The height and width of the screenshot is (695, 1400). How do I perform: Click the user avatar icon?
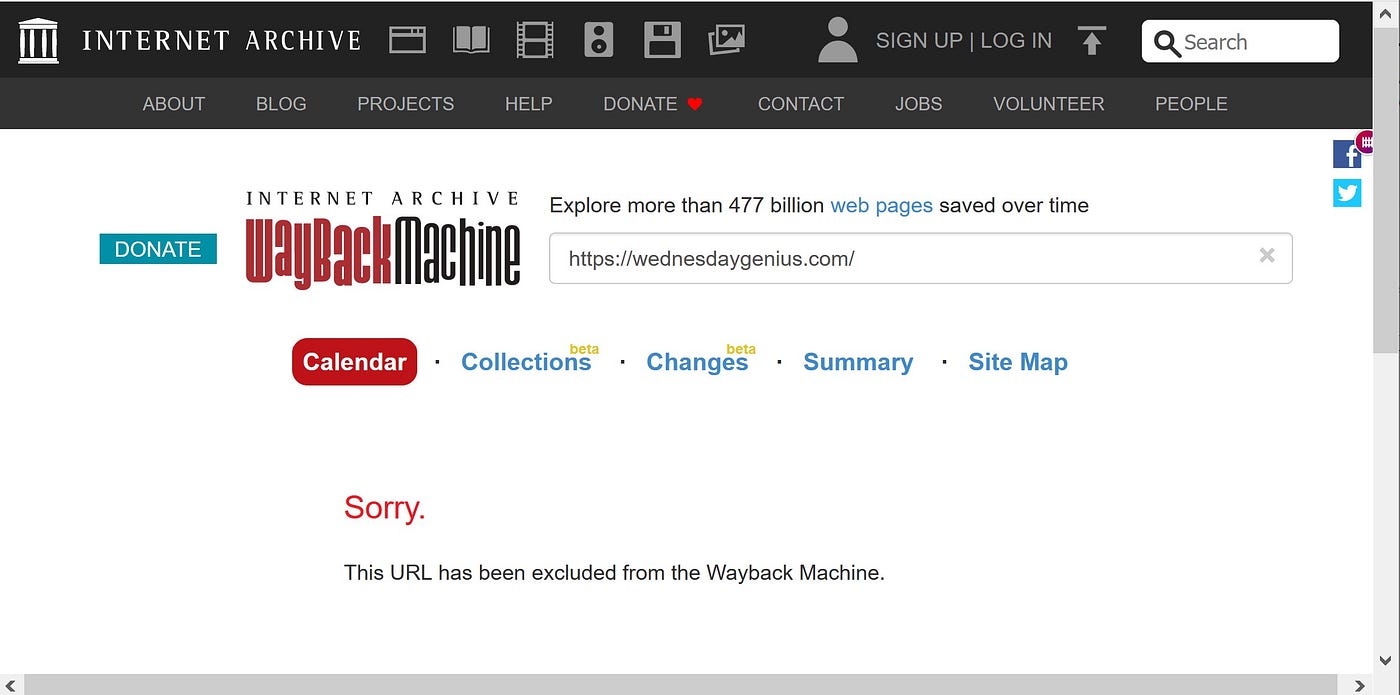click(838, 40)
